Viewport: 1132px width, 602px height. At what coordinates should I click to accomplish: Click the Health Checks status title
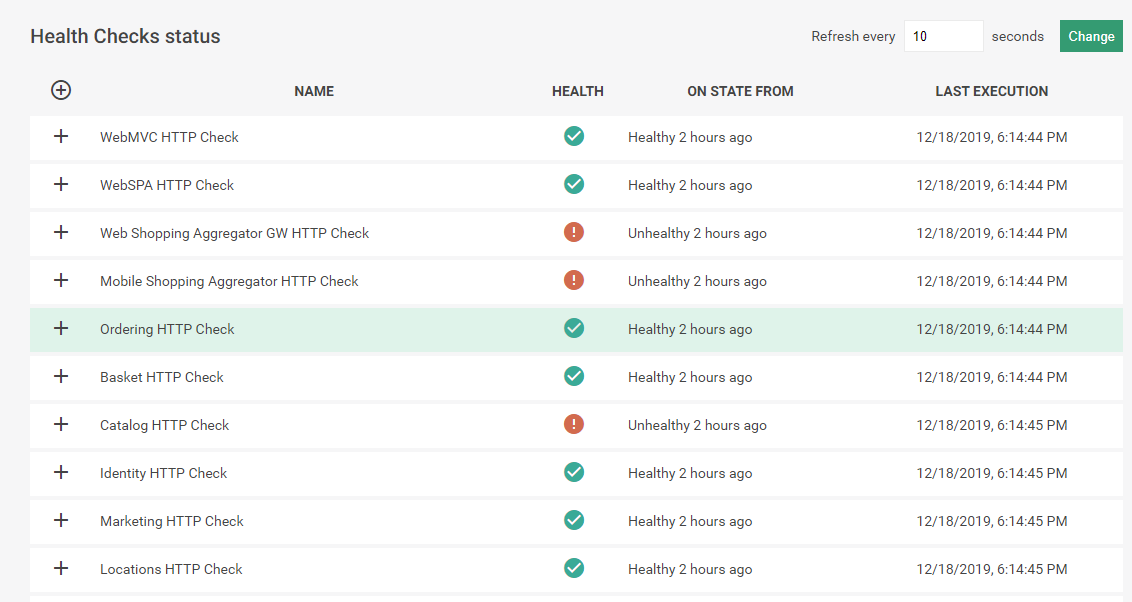point(125,36)
